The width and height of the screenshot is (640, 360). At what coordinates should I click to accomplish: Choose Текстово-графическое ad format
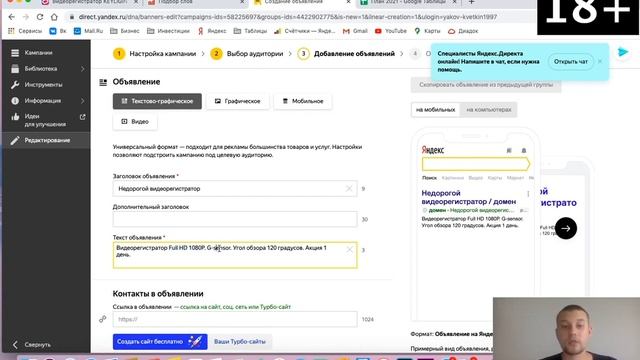[x=157, y=101]
